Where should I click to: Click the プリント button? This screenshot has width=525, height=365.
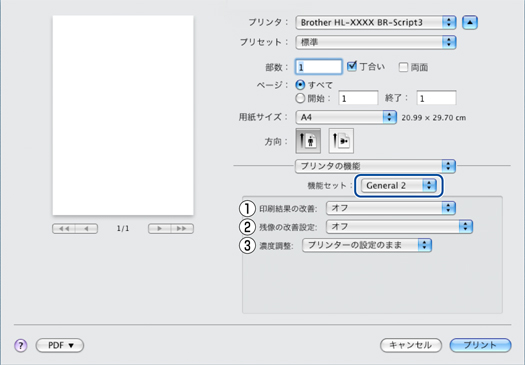tap(480, 345)
